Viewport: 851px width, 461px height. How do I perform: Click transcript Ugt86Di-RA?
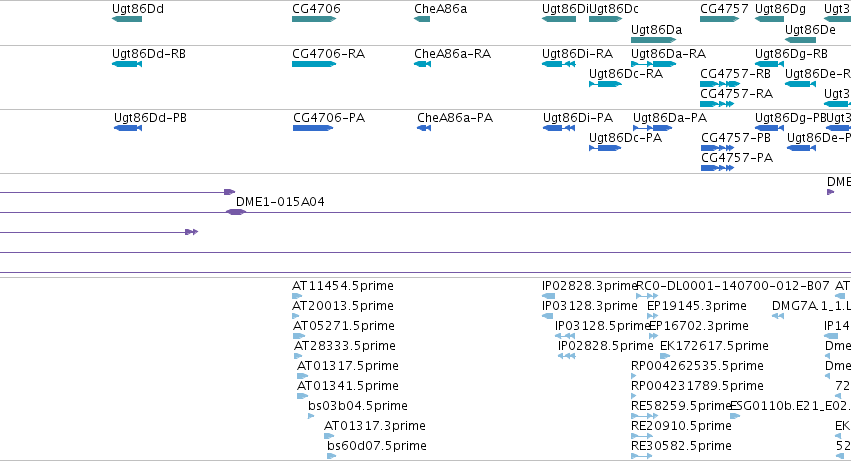pos(558,64)
